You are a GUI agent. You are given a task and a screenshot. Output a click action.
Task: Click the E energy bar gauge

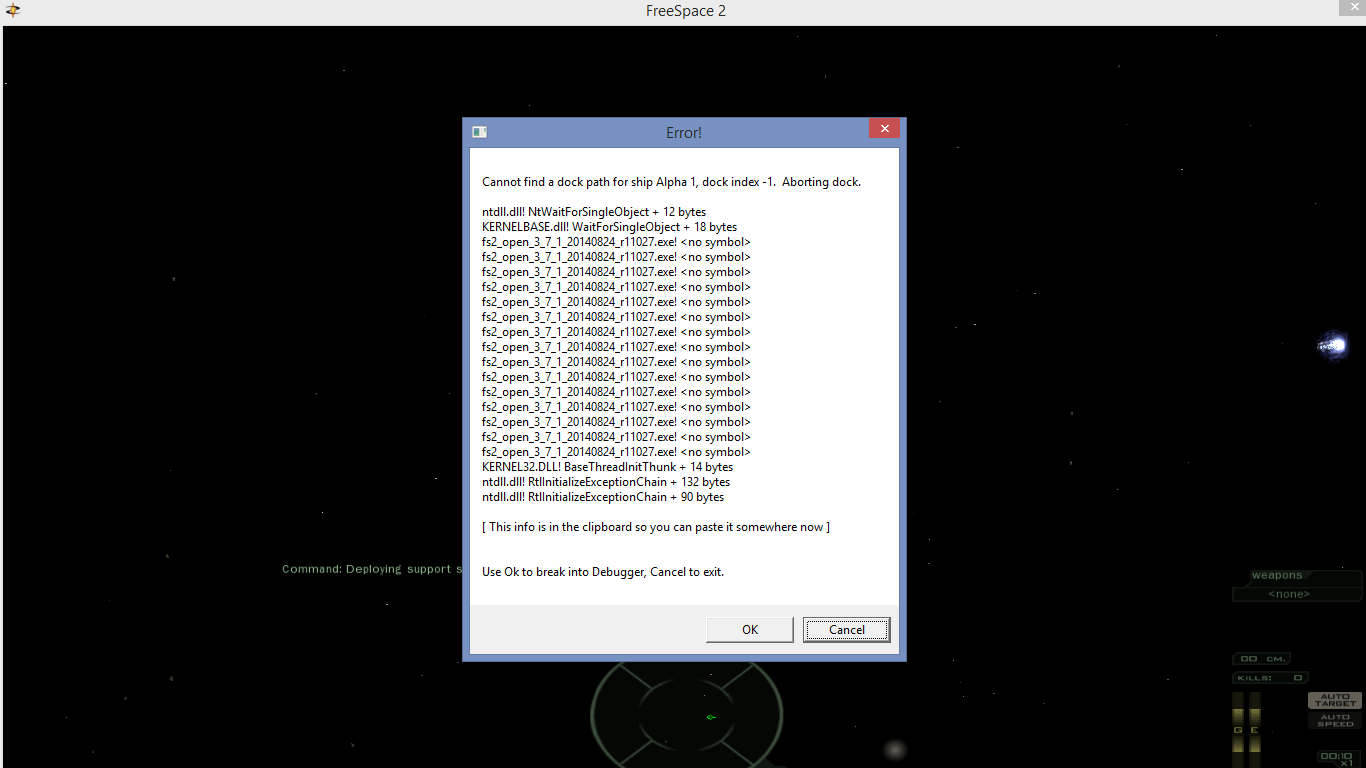[1254, 728]
